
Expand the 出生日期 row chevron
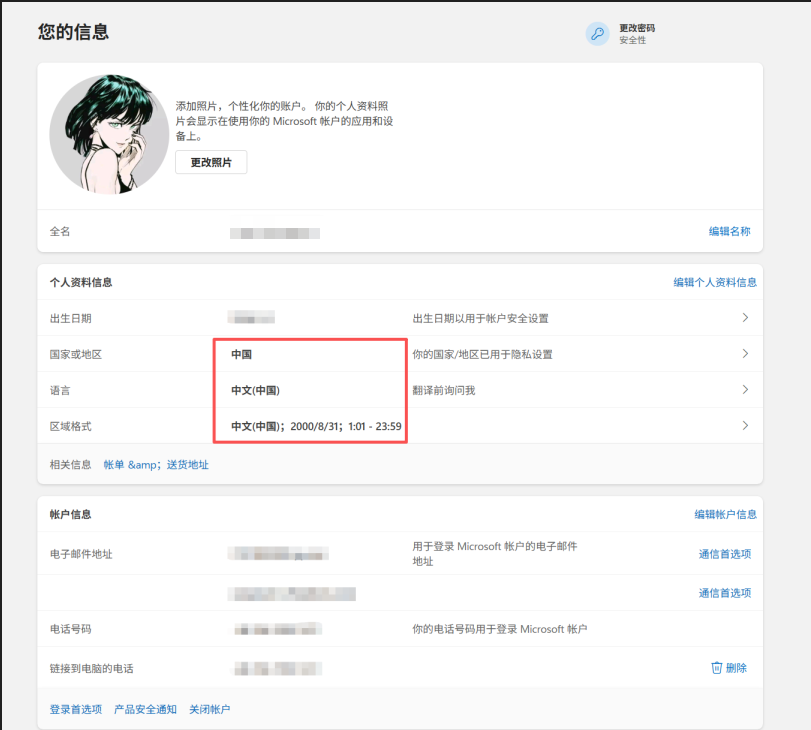(x=745, y=318)
